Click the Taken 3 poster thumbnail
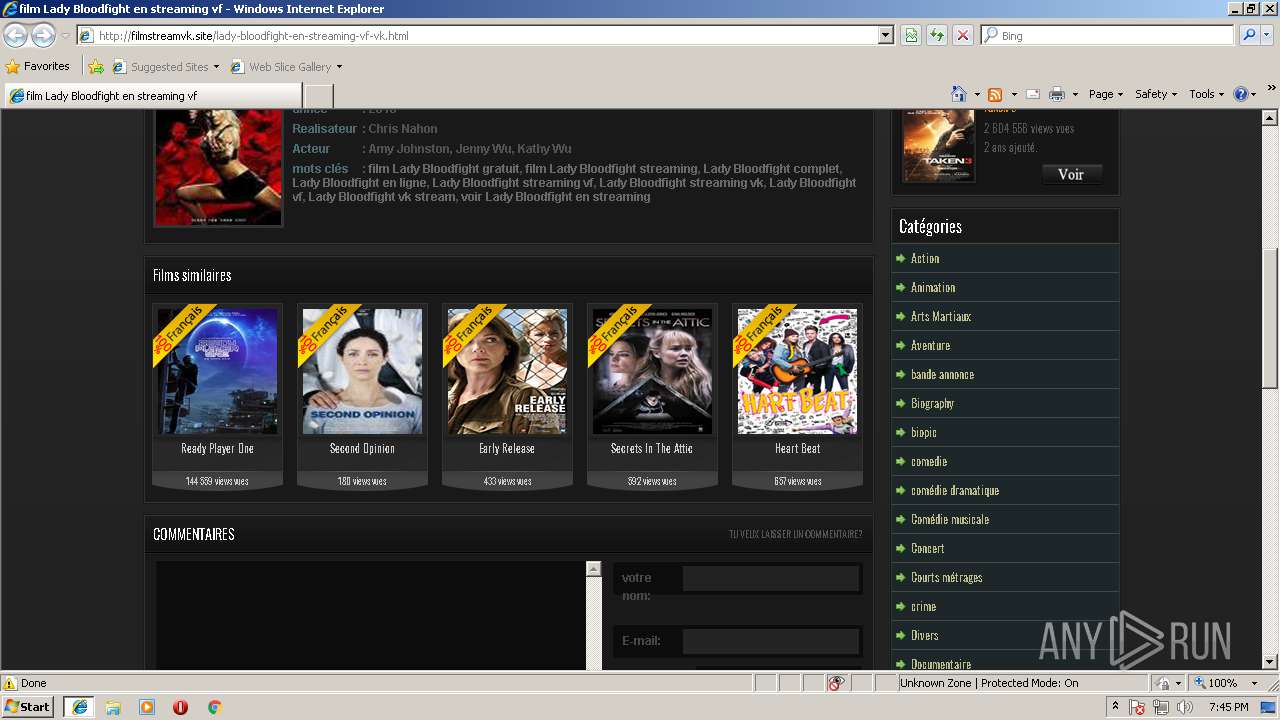This screenshot has width=1280, height=720. 938,146
